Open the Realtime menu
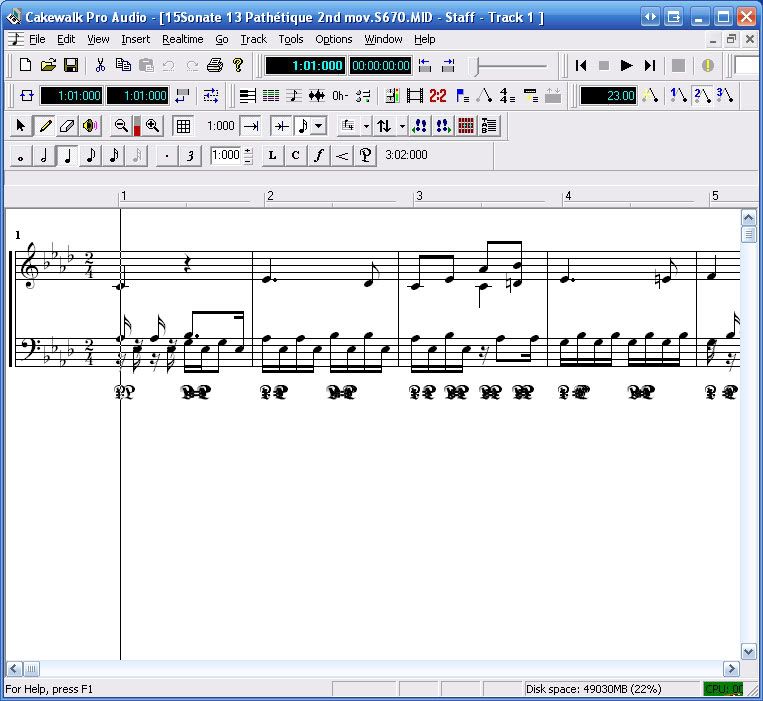The image size is (763, 701). (x=182, y=39)
